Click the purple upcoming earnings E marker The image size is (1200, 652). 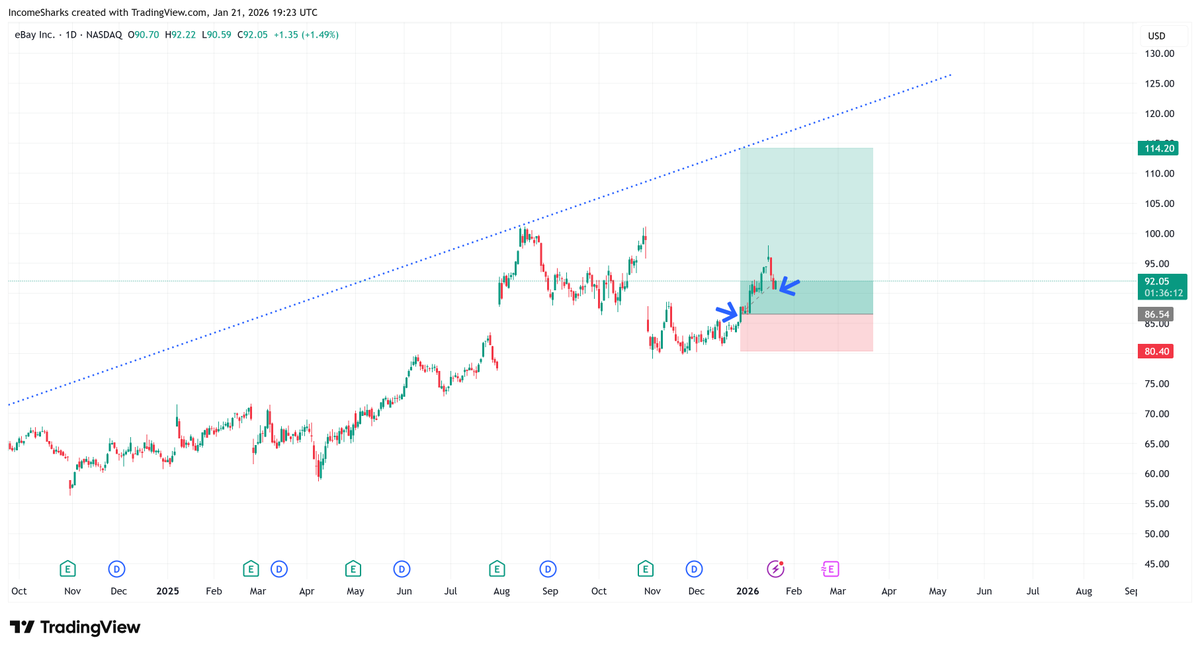(x=830, y=569)
